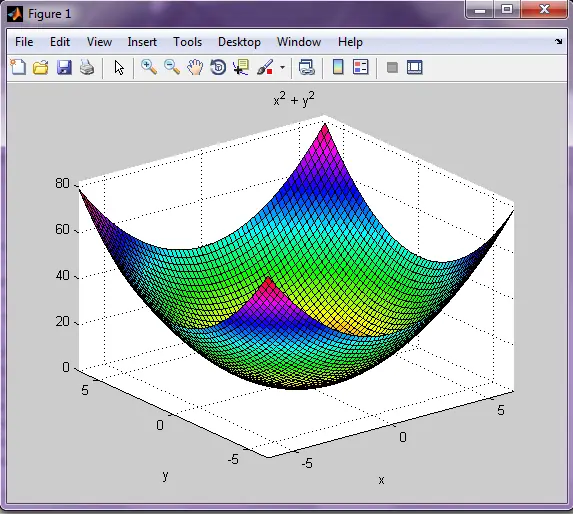This screenshot has height=514, width=573.
Task: Click the Link Plot icon
Action: coord(307,68)
